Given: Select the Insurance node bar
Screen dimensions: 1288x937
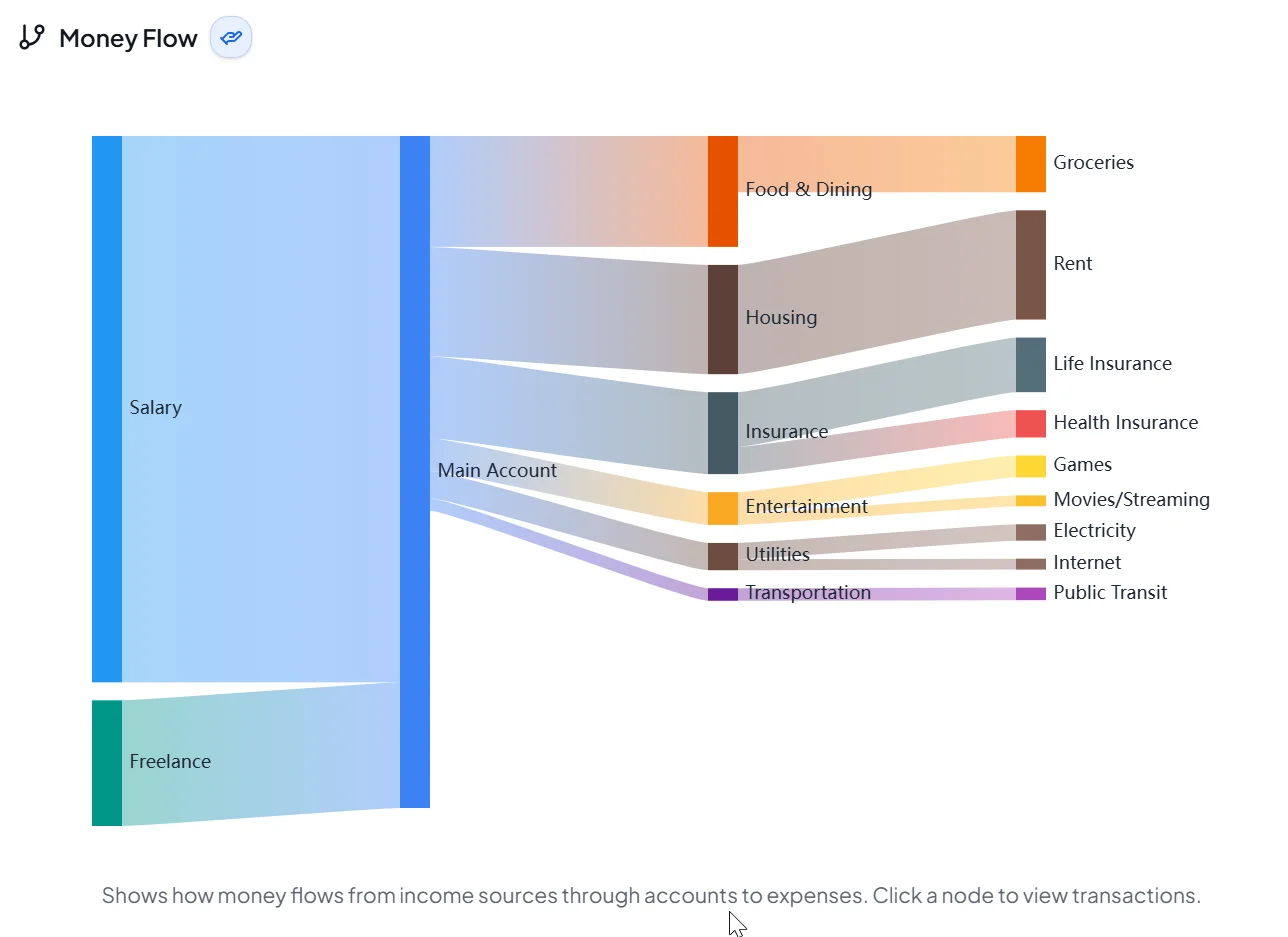Looking at the screenshot, I should click(x=722, y=431).
